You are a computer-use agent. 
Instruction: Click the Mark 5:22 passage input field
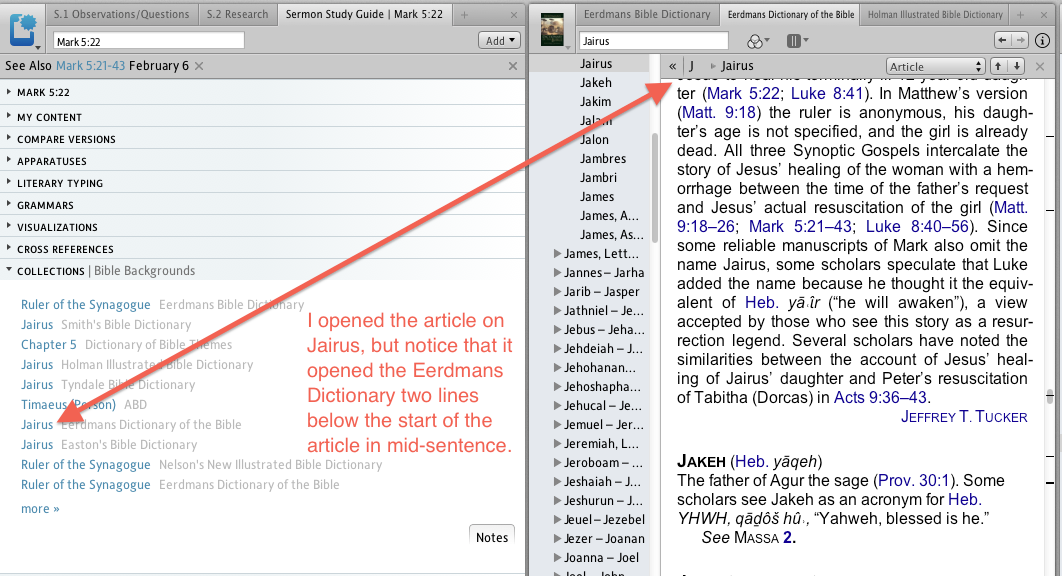coord(148,41)
